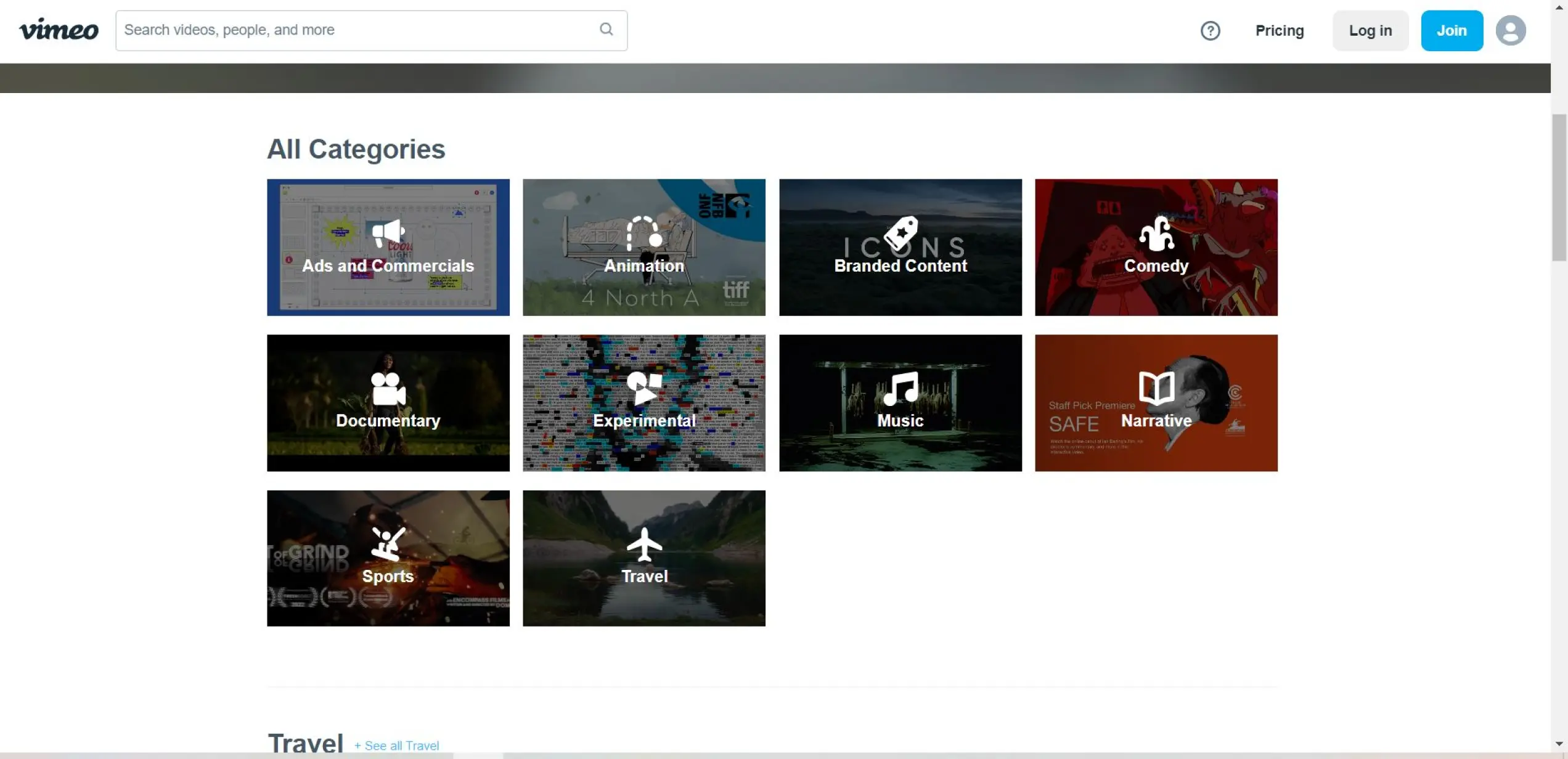This screenshot has width=1568, height=759.
Task: Follow the See all Travel link
Action: coord(396,745)
